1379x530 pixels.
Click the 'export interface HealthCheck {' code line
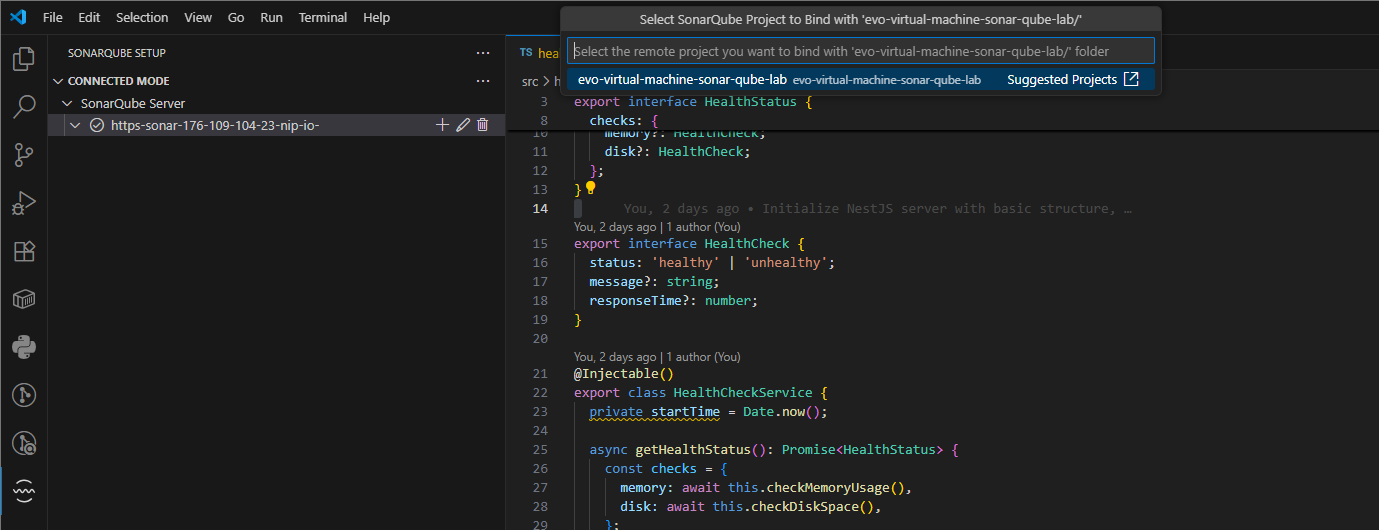pyautogui.click(x=689, y=243)
